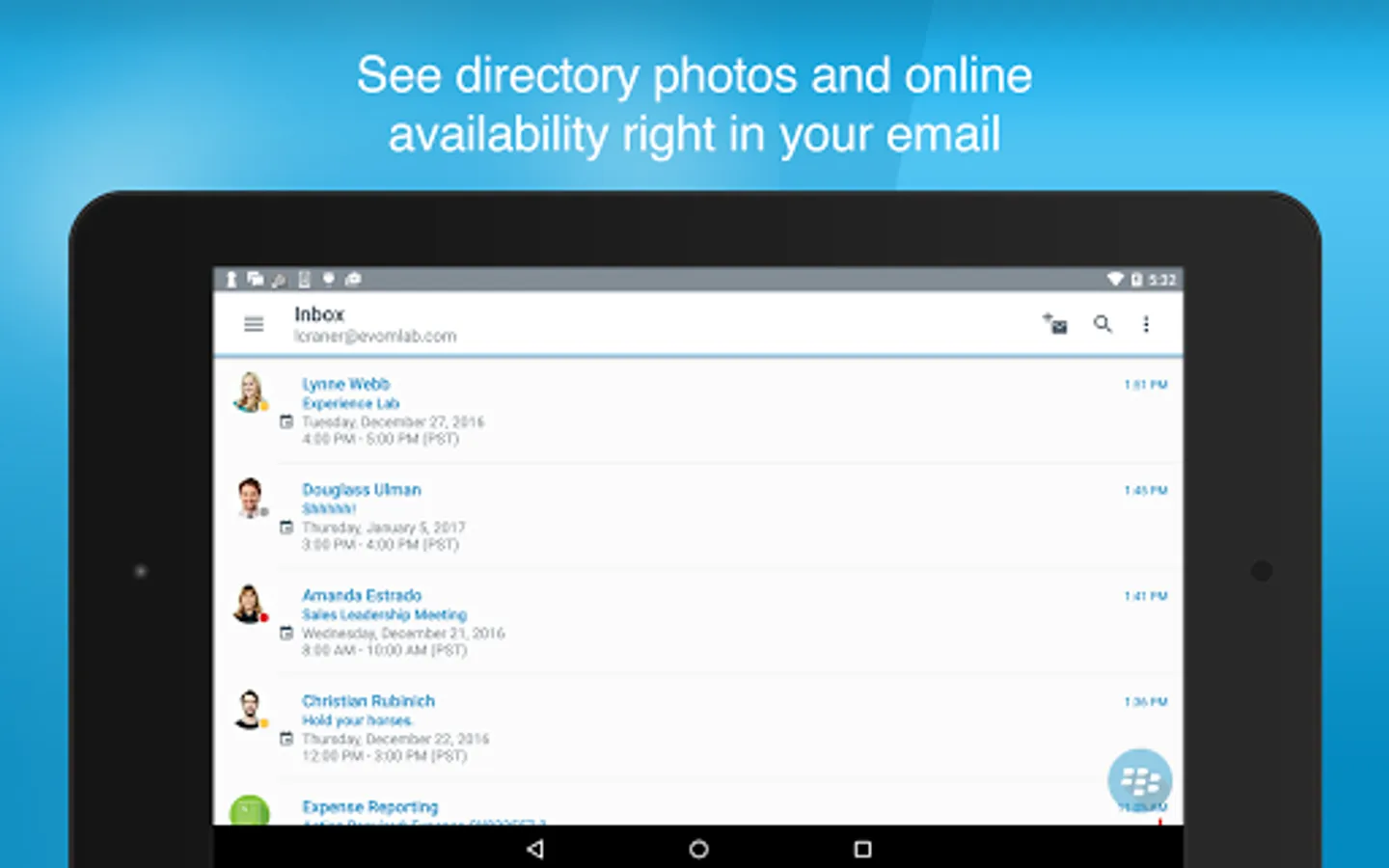This screenshot has width=1389, height=868.
Task: Tap the Tuesday, December 27, 2016 date
Action: (x=393, y=421)
